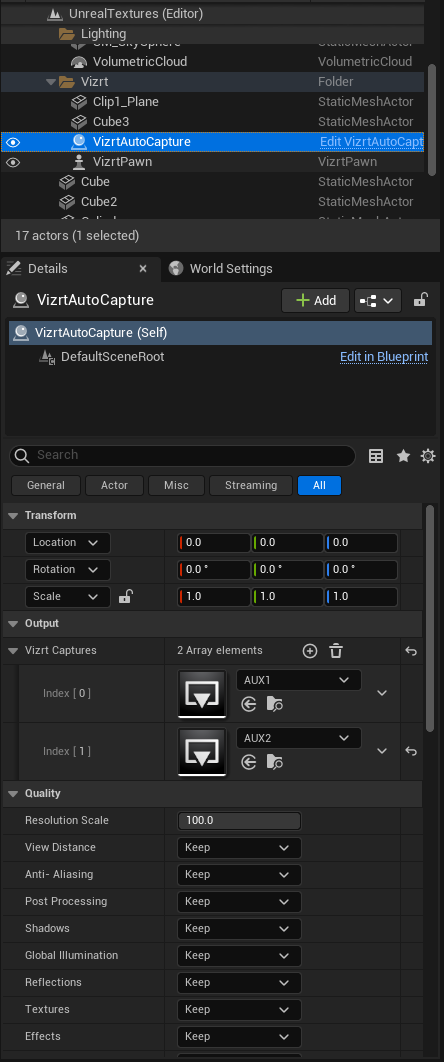Click Rotation Y value field
The width and height of the screenshot is (444, 1062).
tap(288, 570)
